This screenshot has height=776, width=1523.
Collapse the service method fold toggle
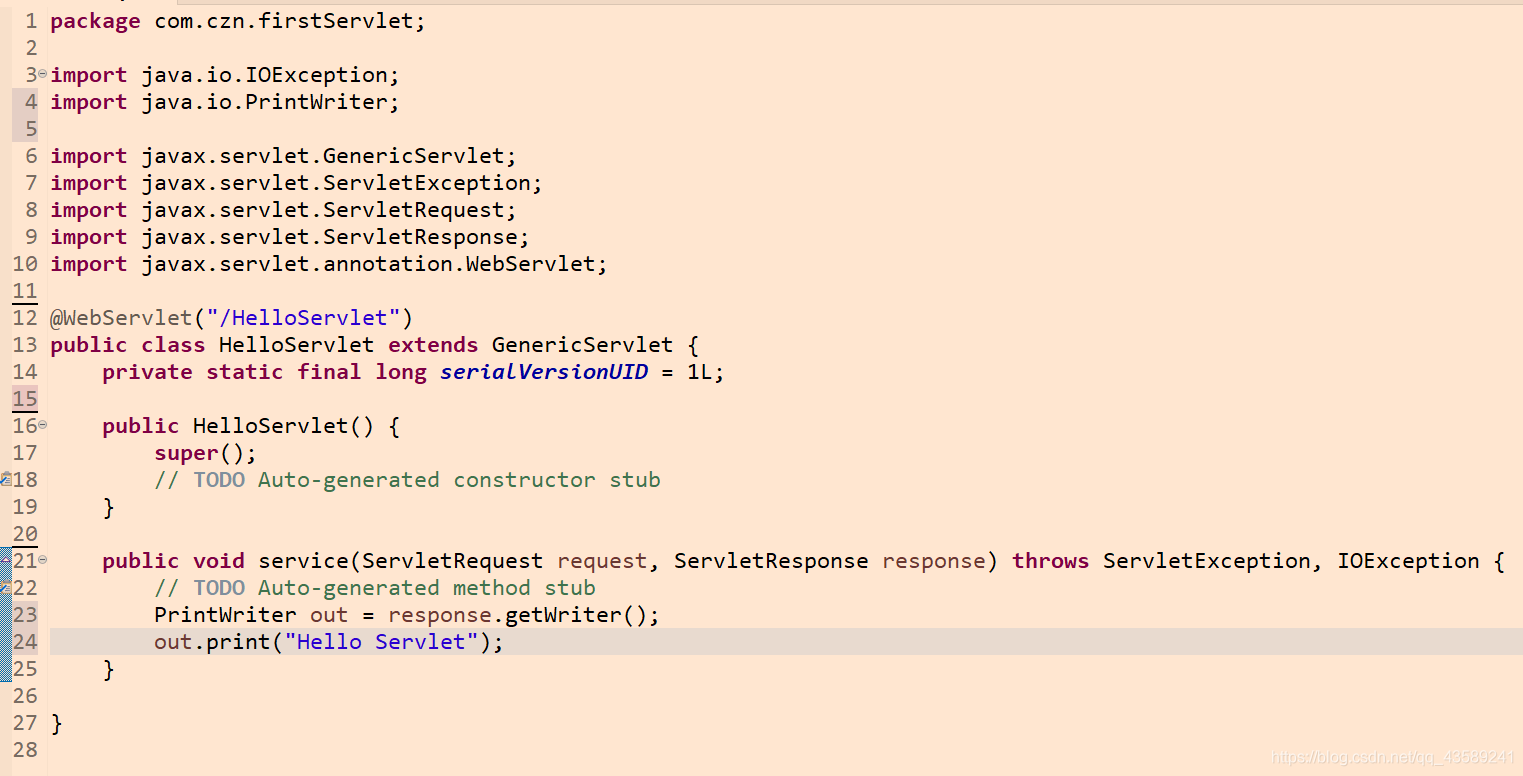tap(42, 559)
